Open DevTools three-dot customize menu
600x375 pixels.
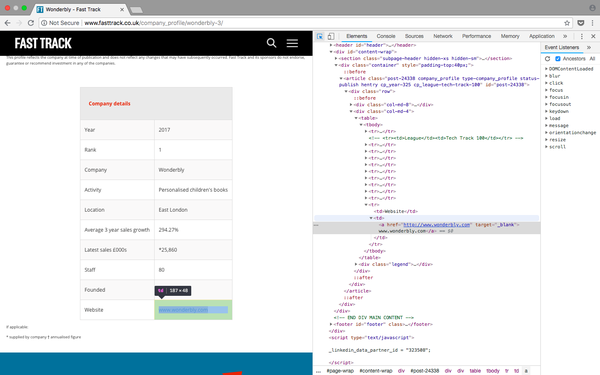click(x=582, y=36)
